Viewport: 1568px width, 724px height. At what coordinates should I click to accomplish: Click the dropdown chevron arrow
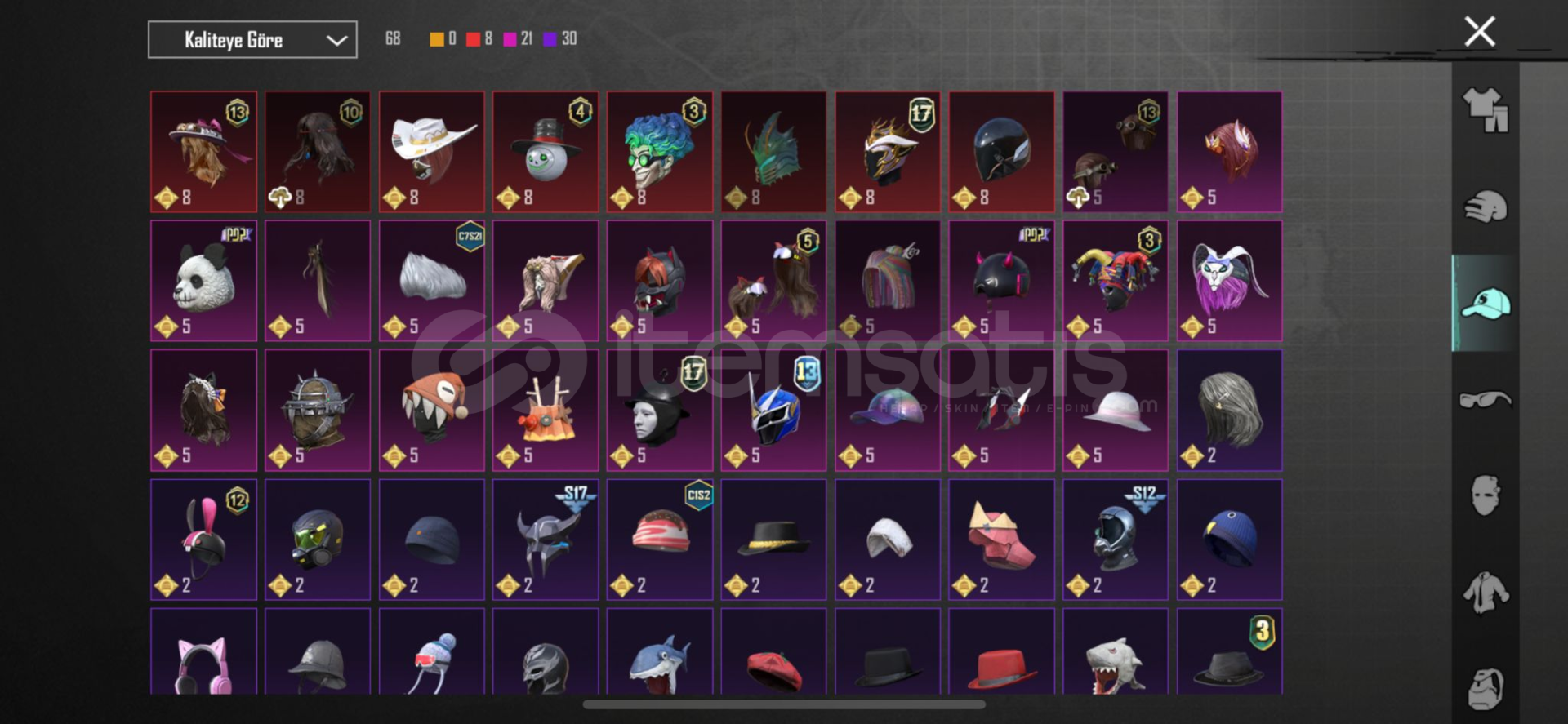[x=336, y=40]
